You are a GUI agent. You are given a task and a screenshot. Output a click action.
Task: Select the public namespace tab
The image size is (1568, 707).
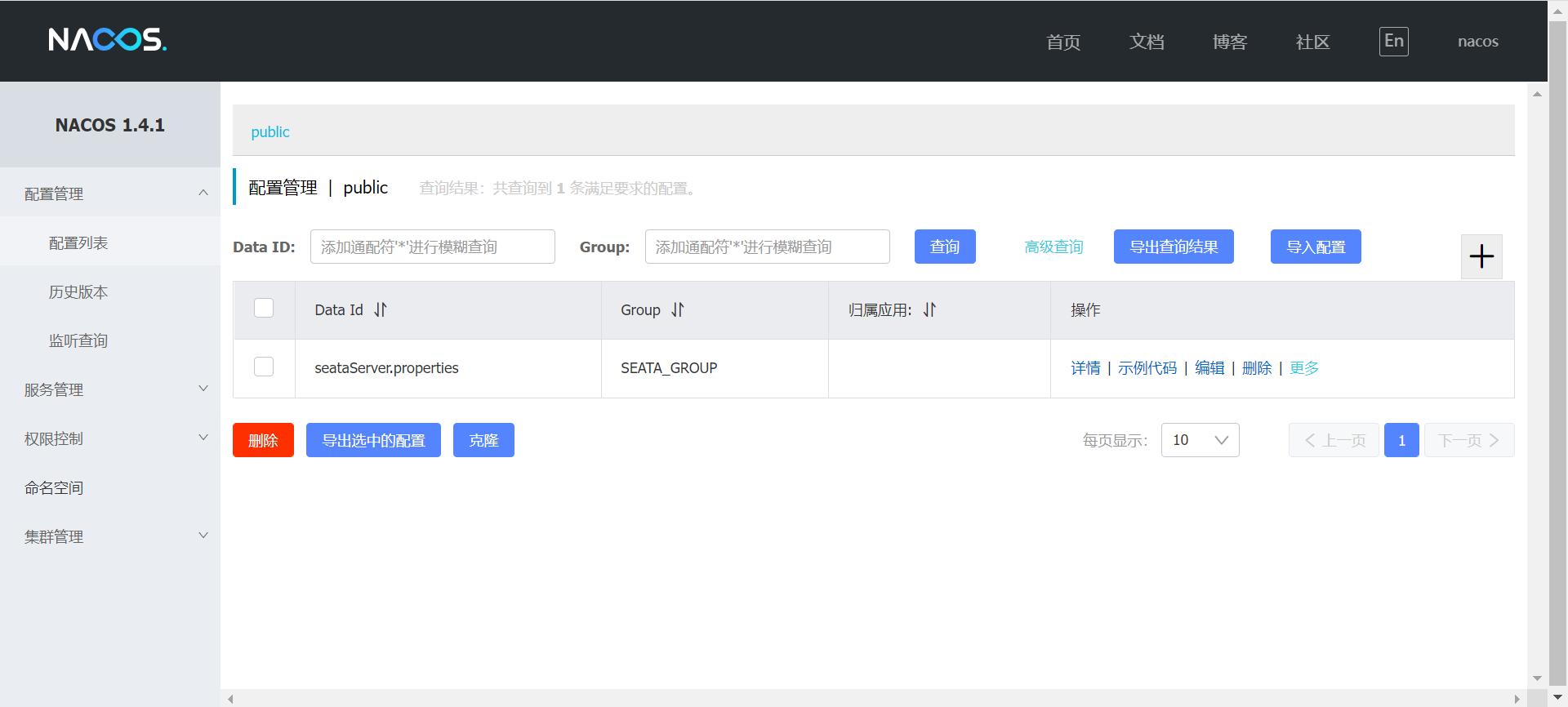click(270, 132)
